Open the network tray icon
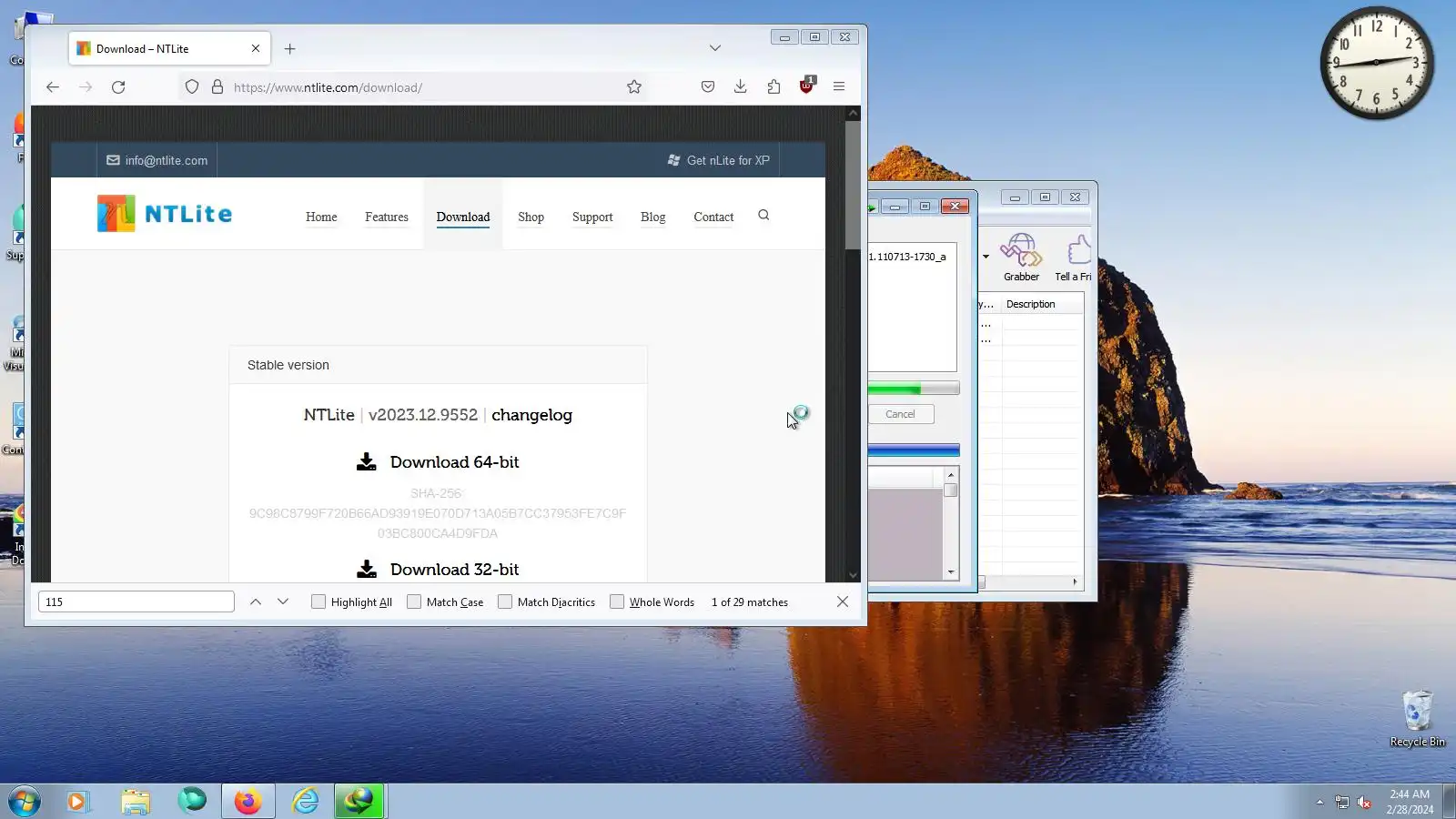 1341,802
